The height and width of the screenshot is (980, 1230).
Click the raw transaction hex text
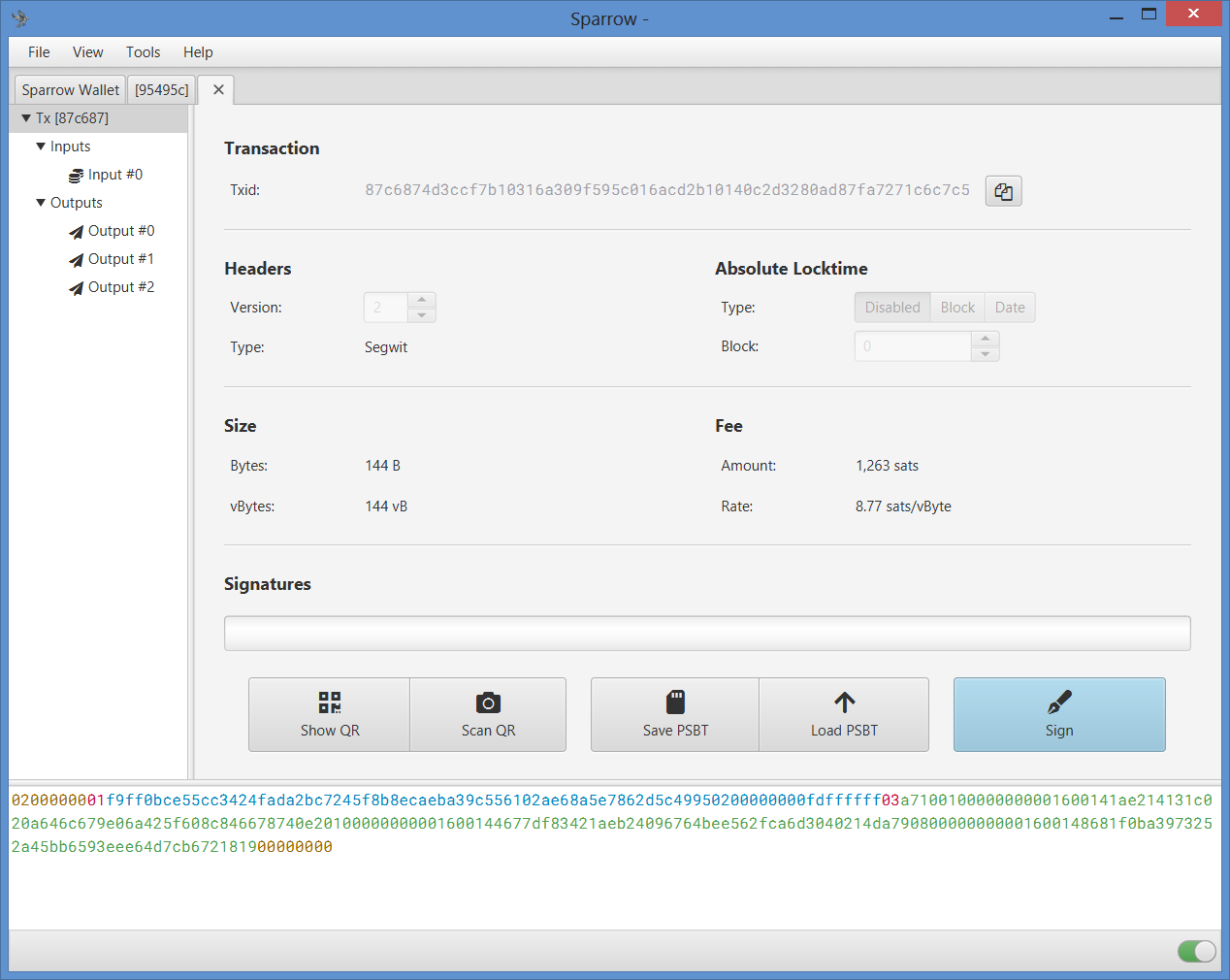pos(612,823)
